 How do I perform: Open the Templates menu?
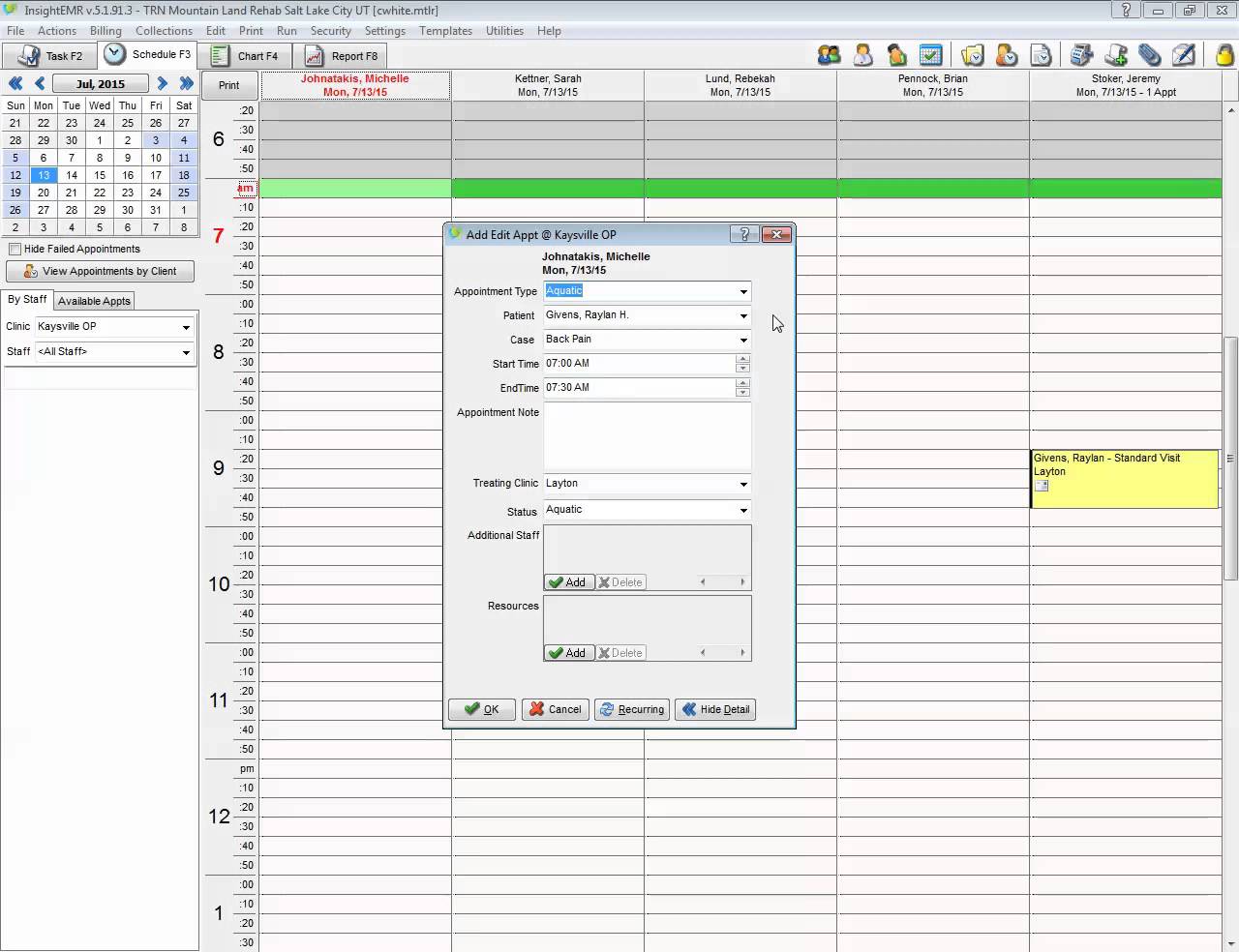(445, 31)
